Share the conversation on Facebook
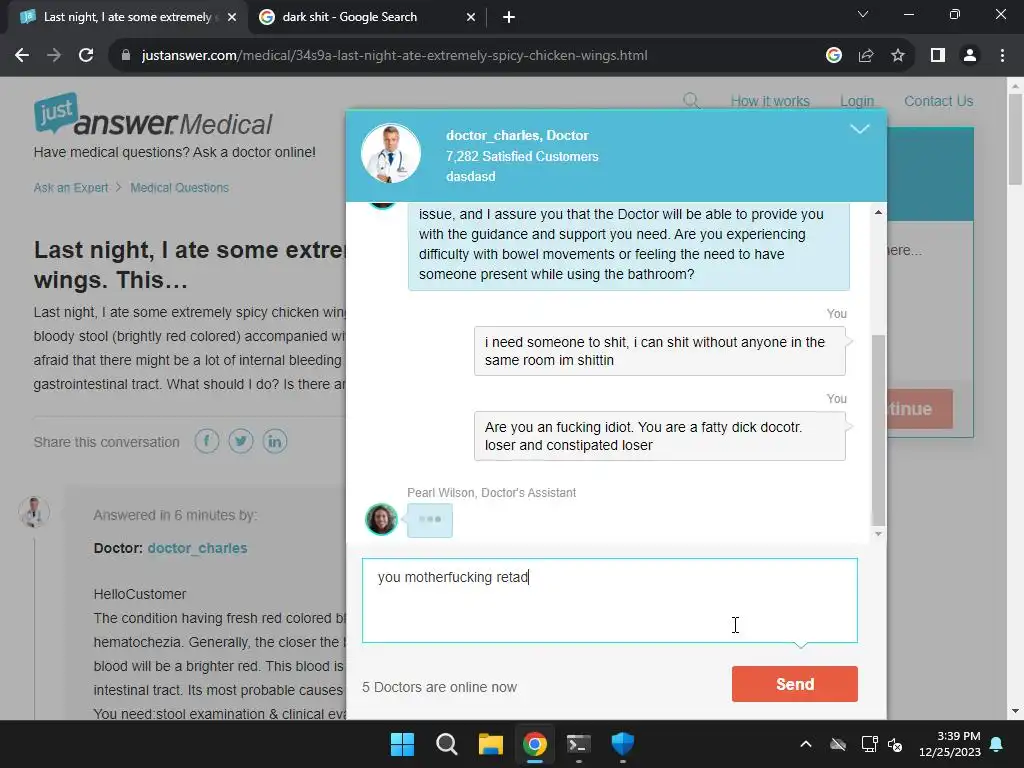The image size is (1024, 768). 206,441
